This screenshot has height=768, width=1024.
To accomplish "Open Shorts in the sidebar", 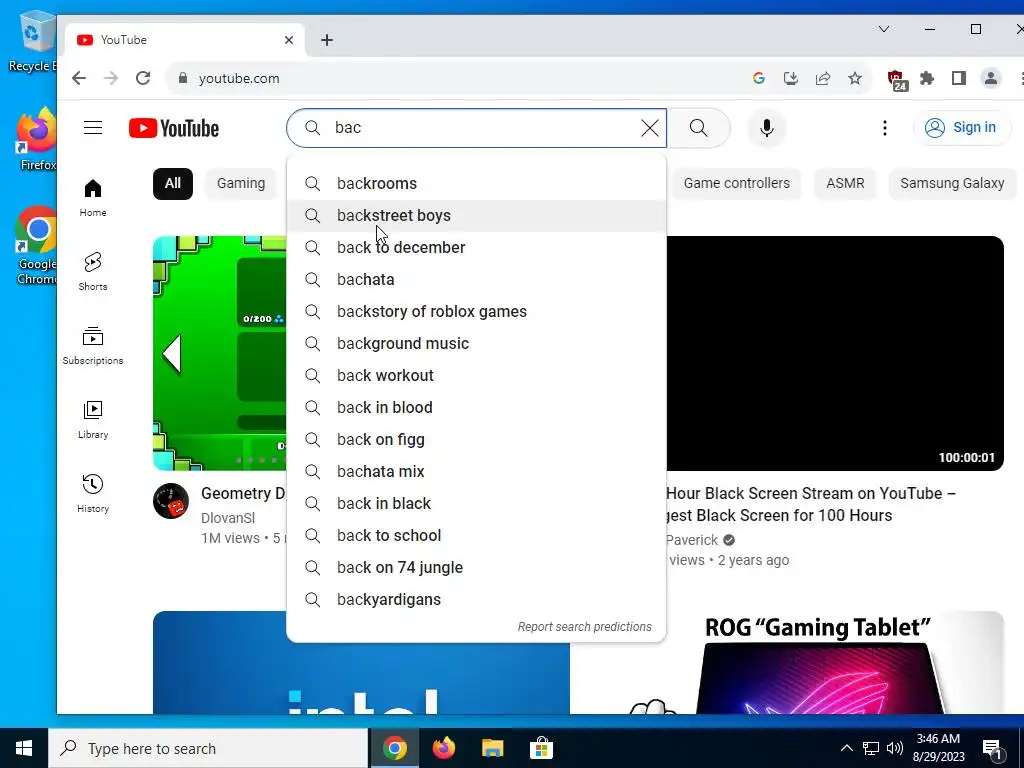I will (x=93, y=272).
